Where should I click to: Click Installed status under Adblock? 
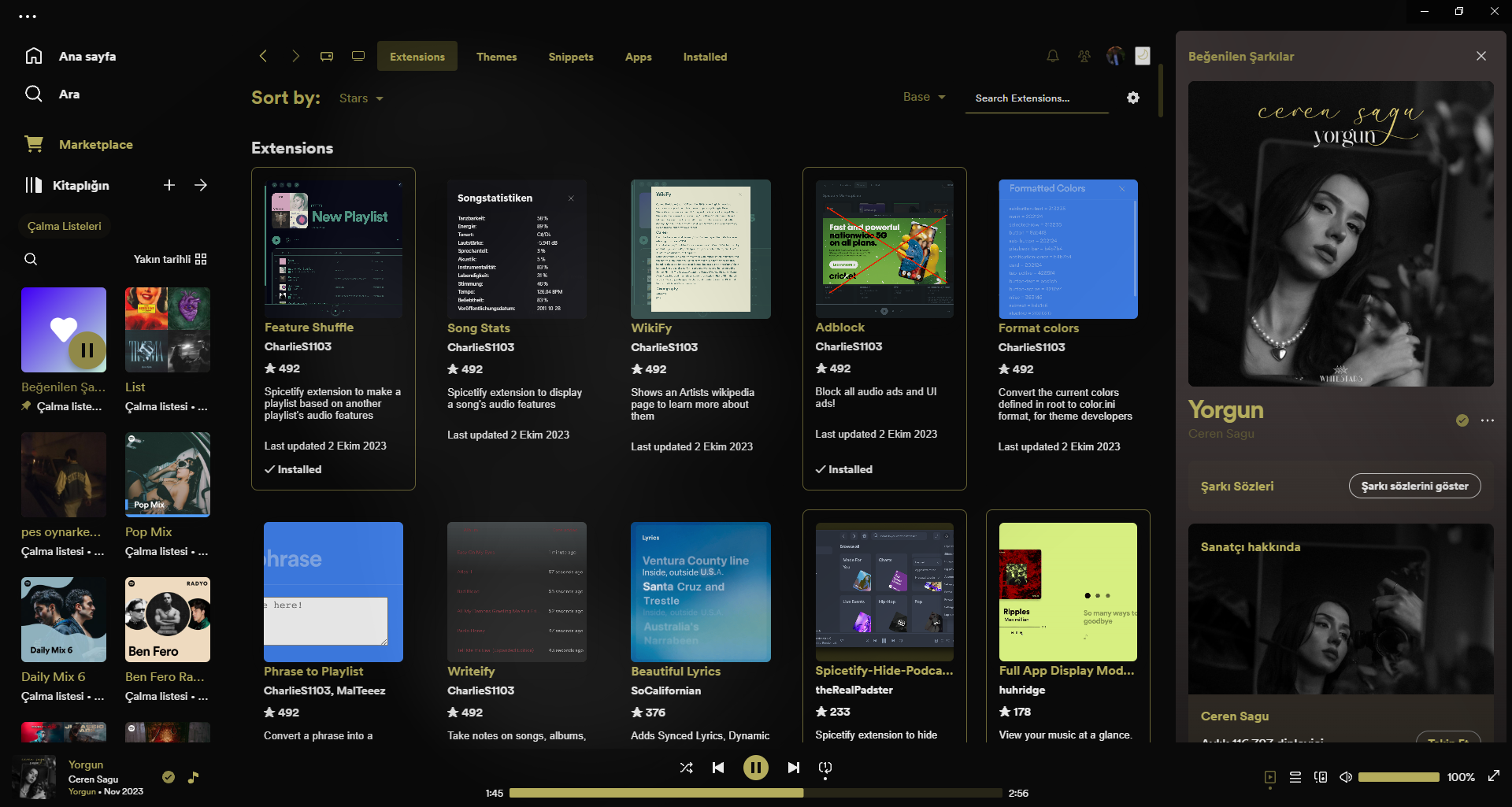(844, 469)
